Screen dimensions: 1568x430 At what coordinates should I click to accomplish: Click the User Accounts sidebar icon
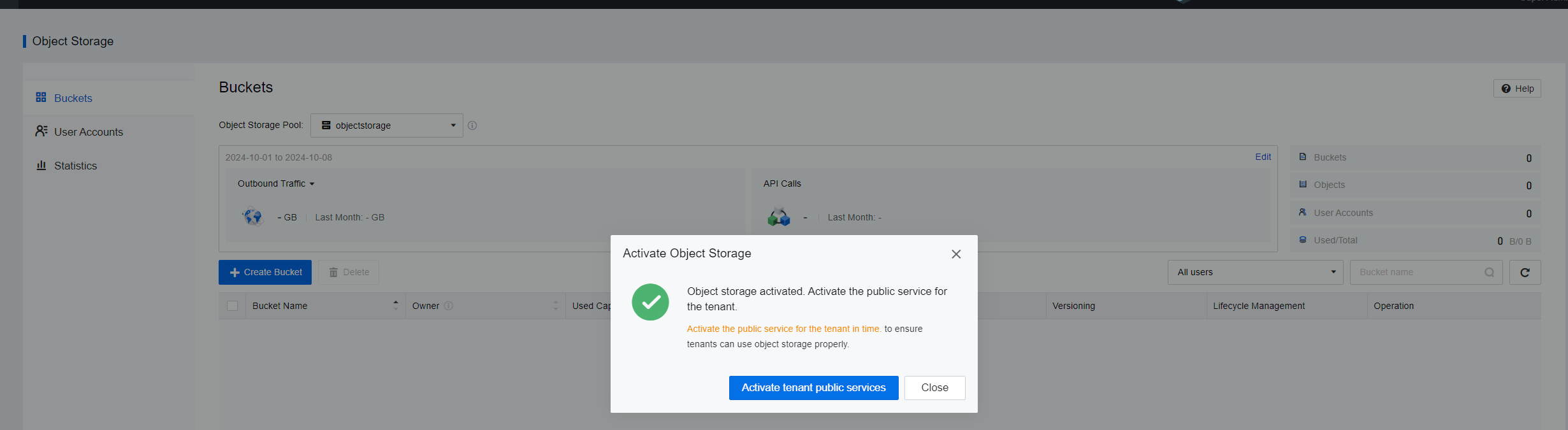click(41, 131)
